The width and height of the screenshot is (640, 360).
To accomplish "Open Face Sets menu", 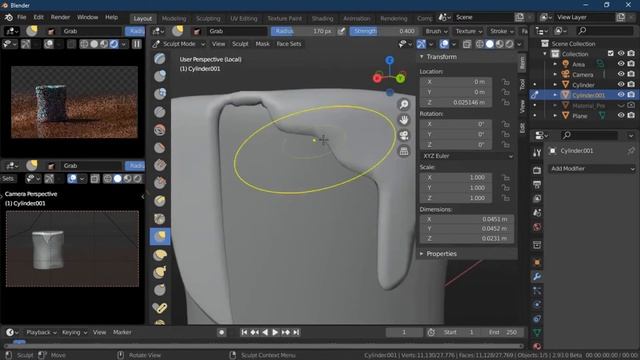I will tap(289, 44).
